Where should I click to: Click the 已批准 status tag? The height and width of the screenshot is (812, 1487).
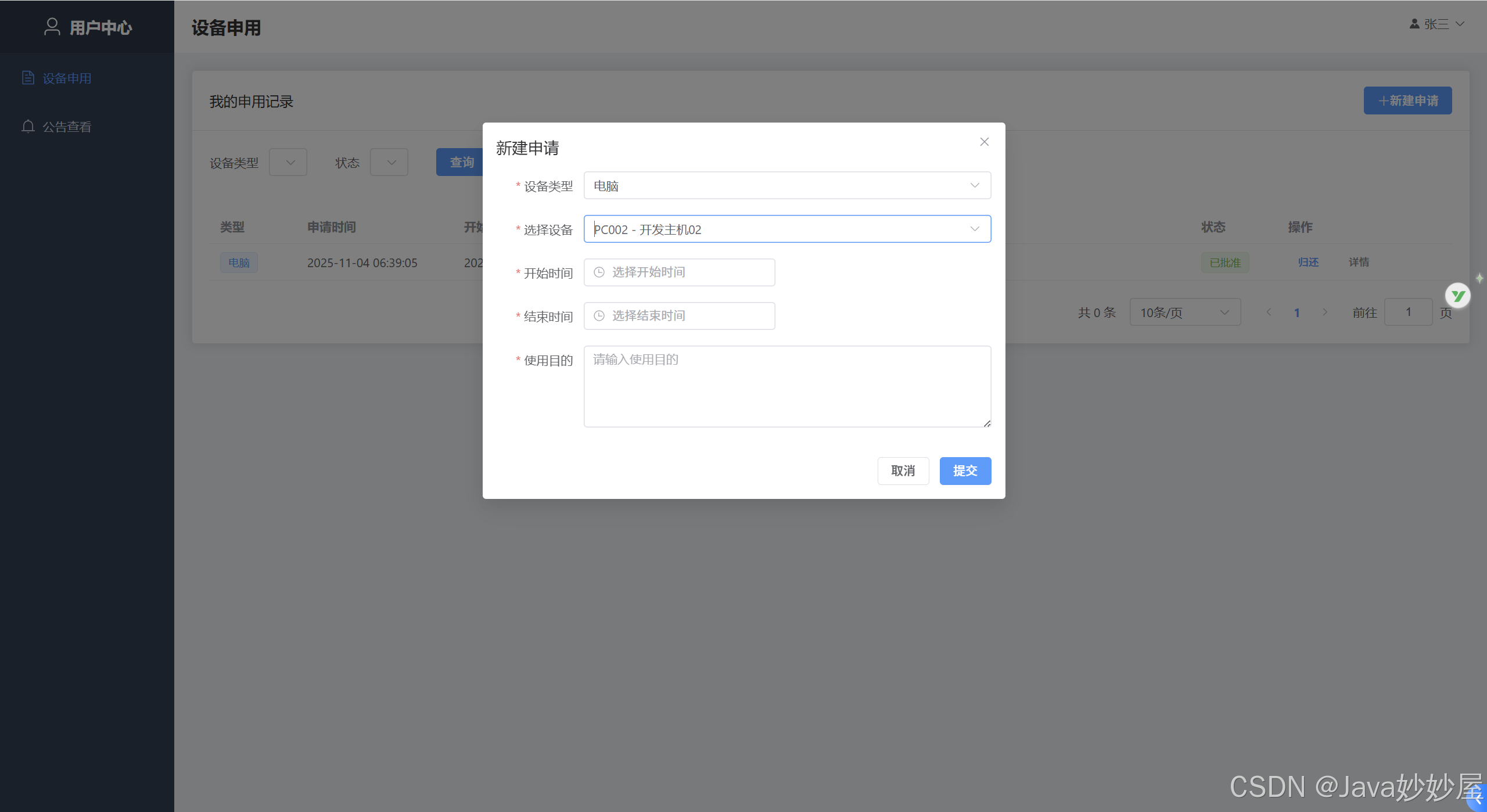[1225, 263]
